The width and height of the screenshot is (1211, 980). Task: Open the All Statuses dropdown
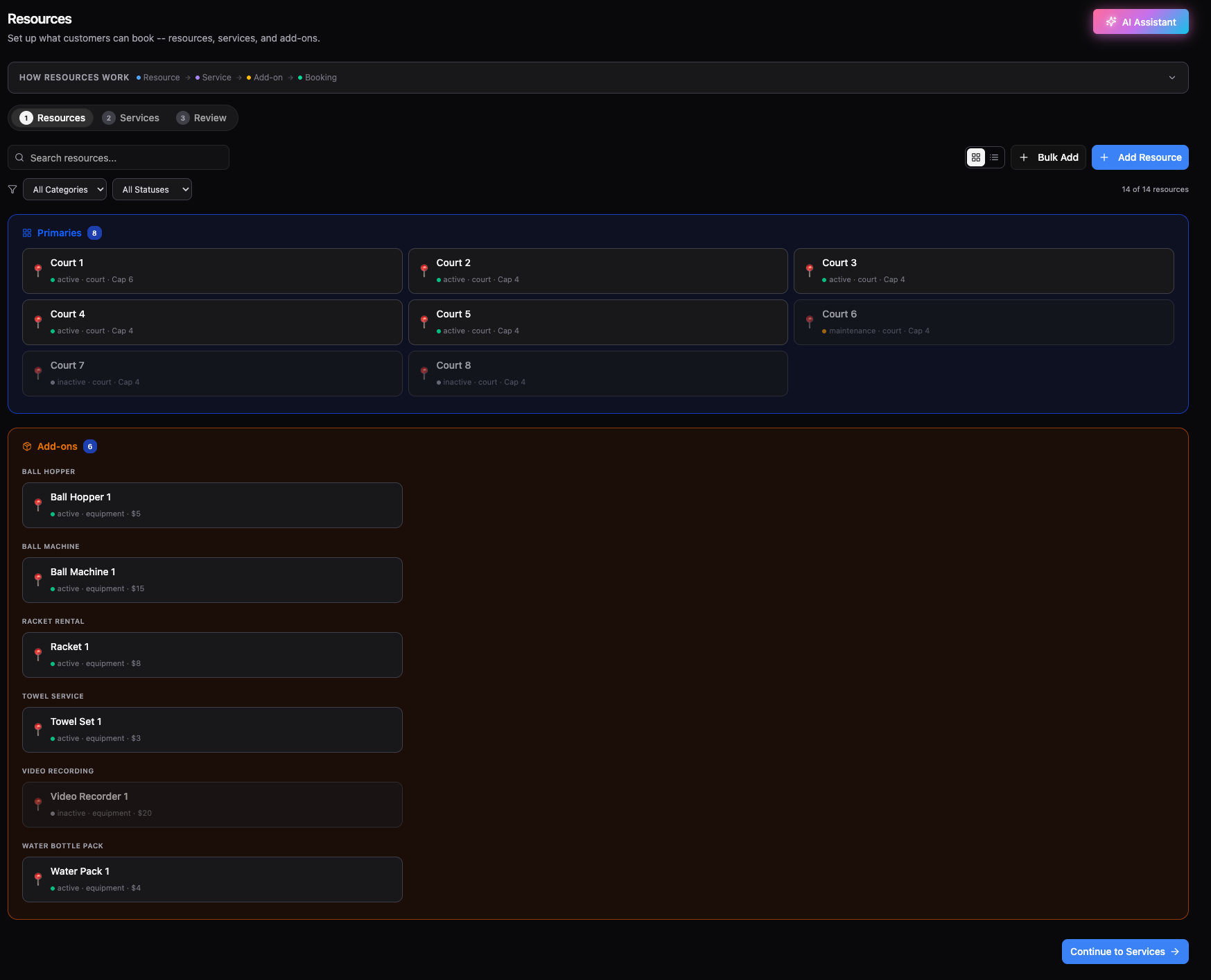152,189
